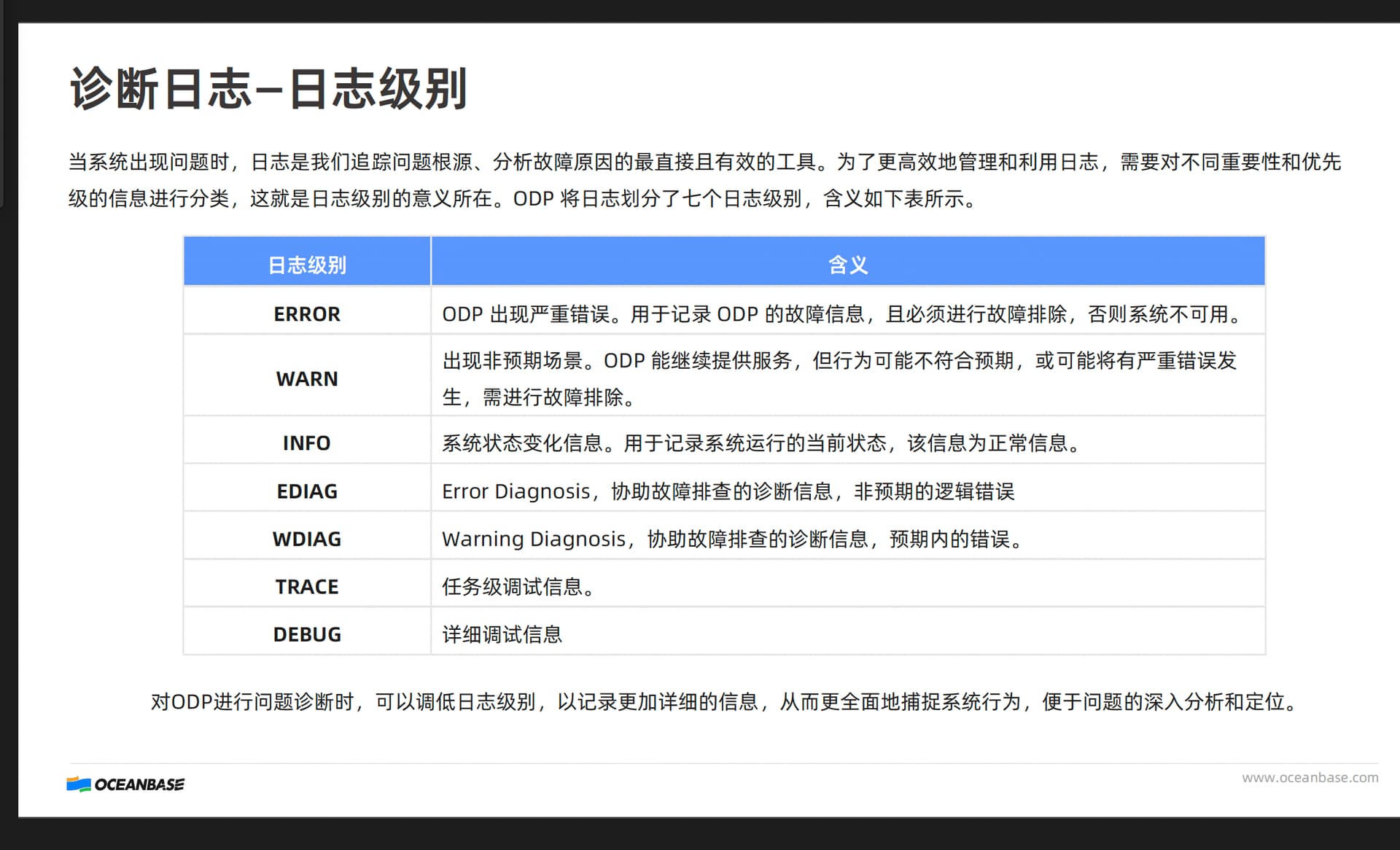Click the INFO description 系统状态变化信息
1400x850 pixels.
click(x=763, y=443)
